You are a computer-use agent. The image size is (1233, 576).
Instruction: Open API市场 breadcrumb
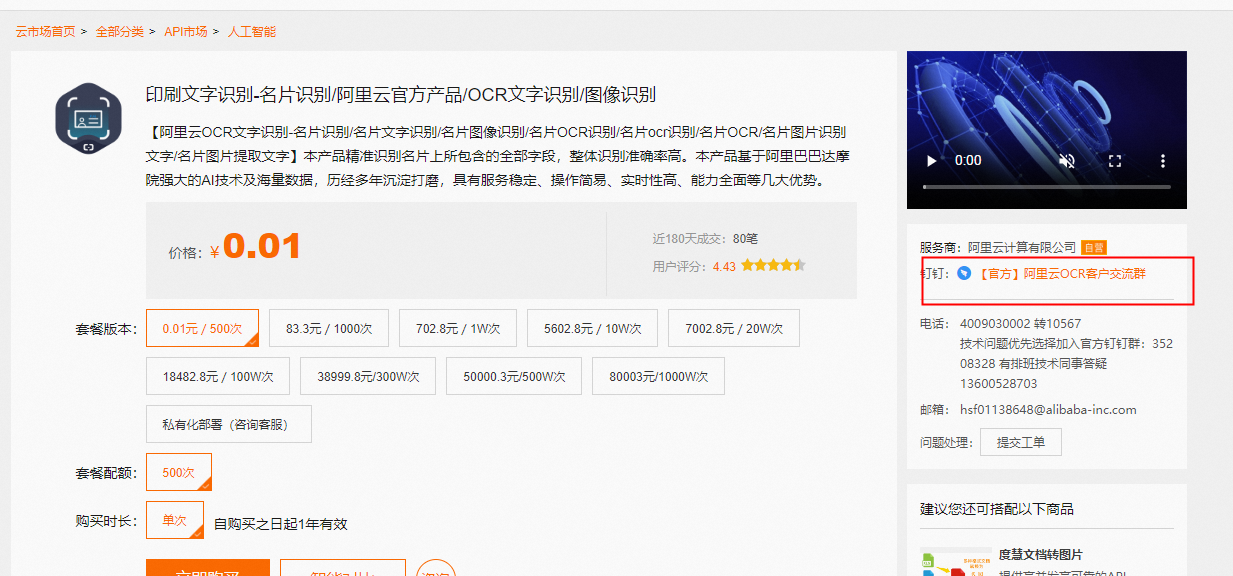pyautogui.click(x=186, y=32)
